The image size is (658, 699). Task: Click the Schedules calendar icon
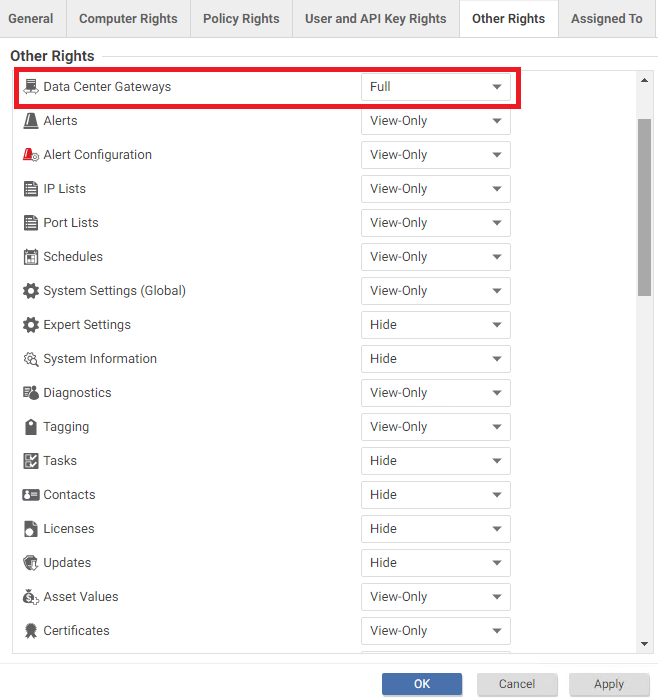pos(31,257)
